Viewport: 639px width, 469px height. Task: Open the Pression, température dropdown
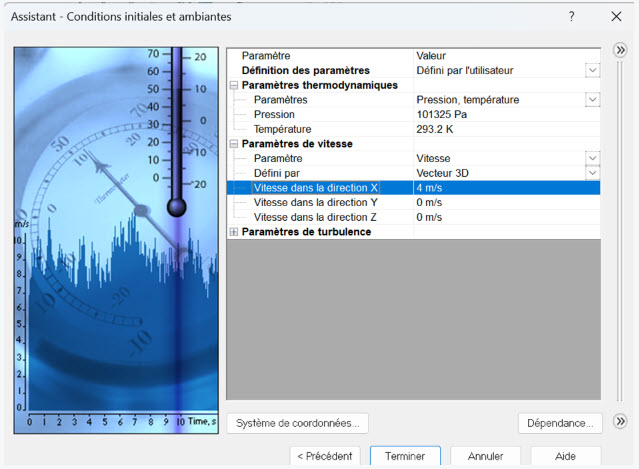pos(592,100)
